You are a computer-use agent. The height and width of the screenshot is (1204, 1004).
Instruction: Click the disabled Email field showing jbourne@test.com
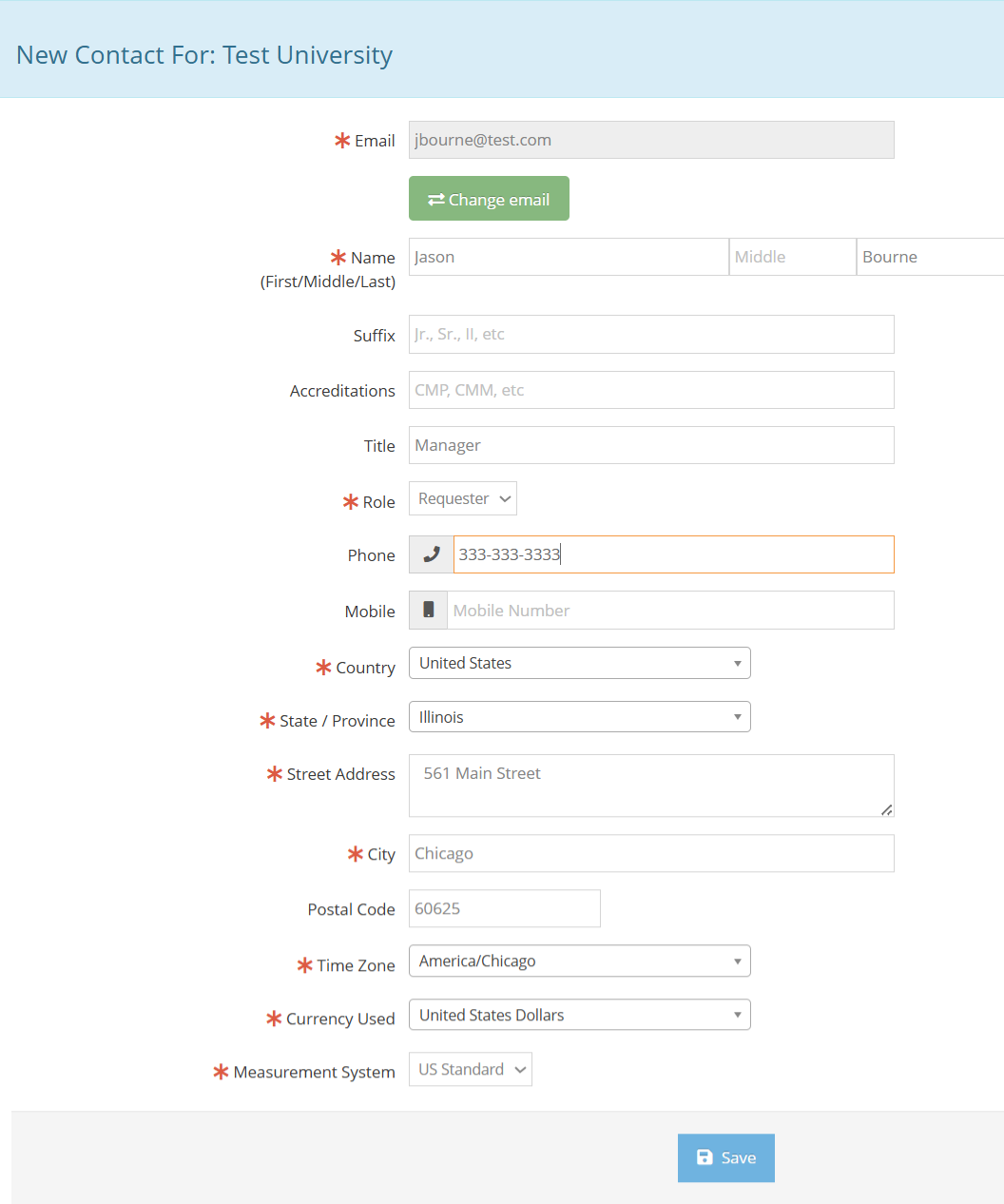(x=650, y=140)
